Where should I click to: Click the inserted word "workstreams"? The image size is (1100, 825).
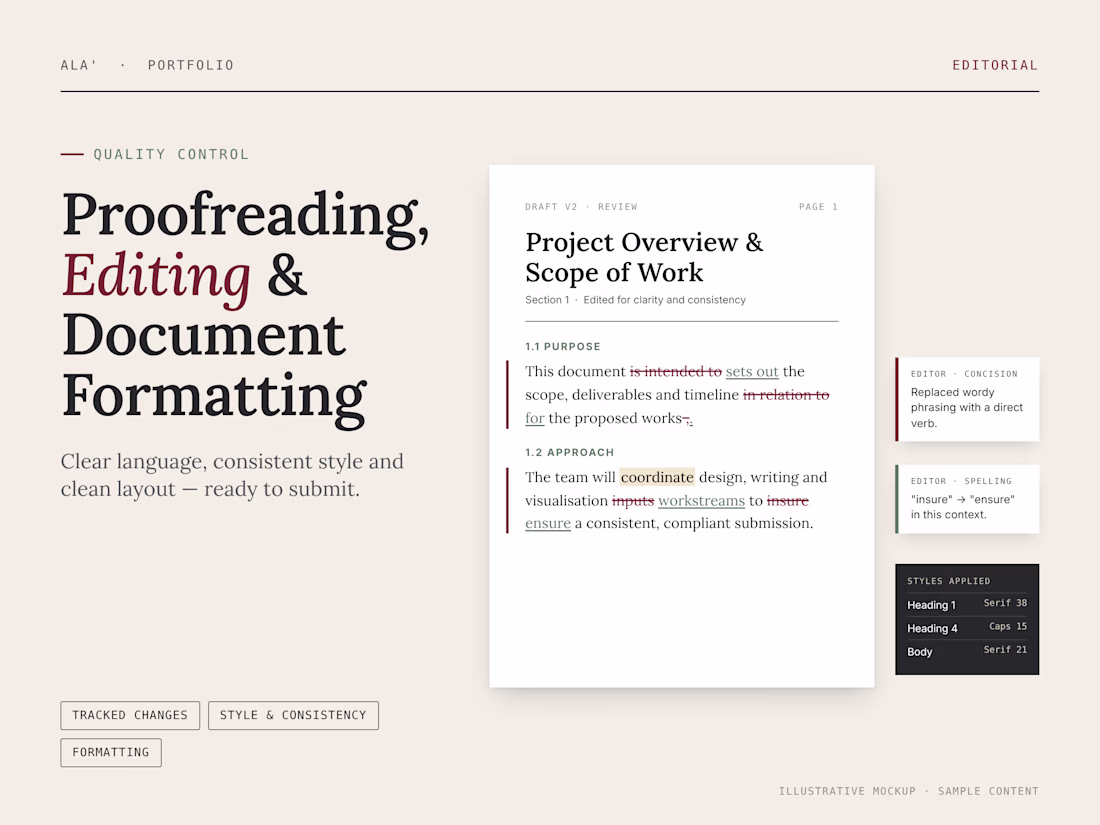click(x=702, y=500)
